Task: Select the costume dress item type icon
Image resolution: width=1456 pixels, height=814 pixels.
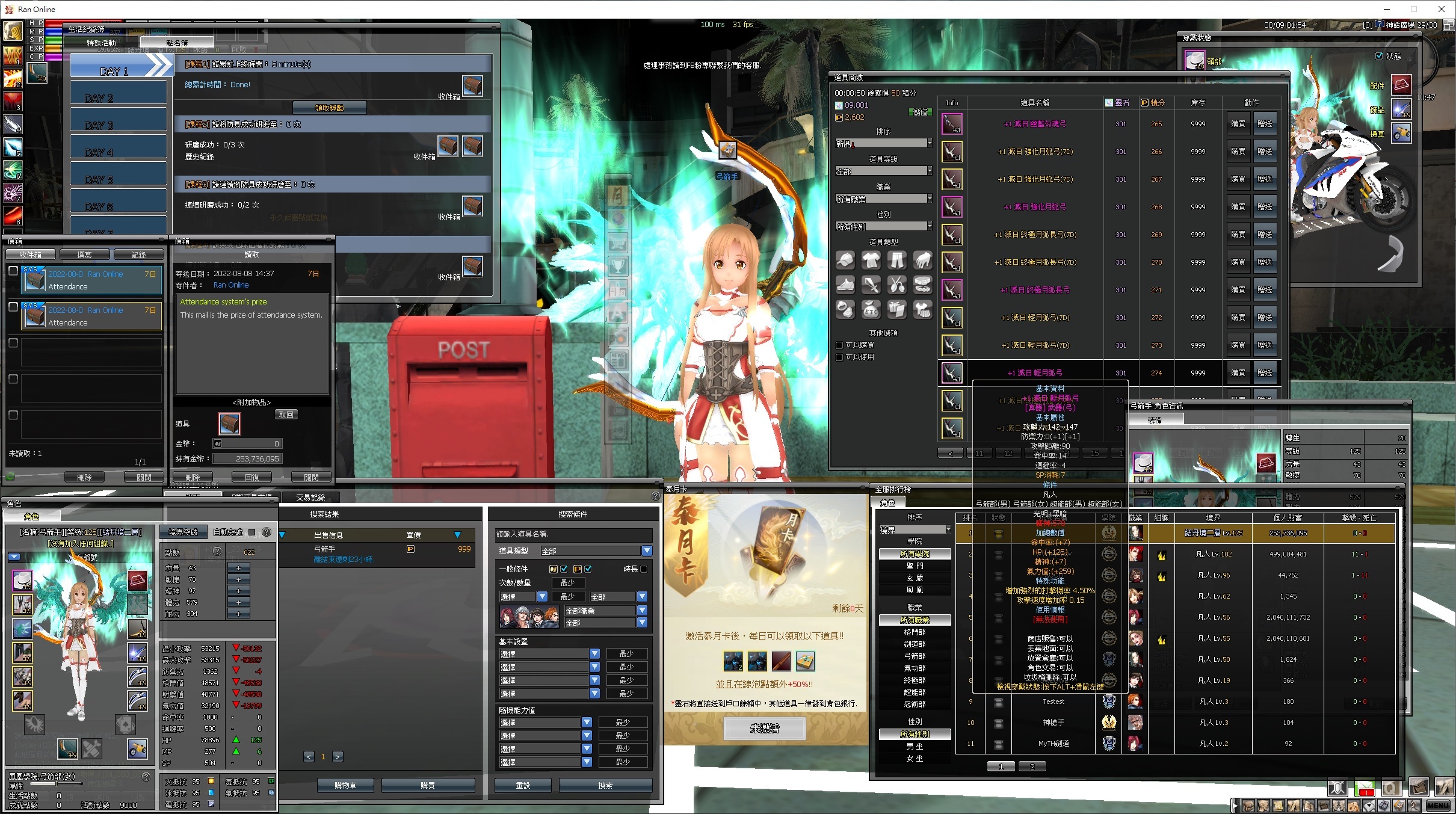Action: 923,310
